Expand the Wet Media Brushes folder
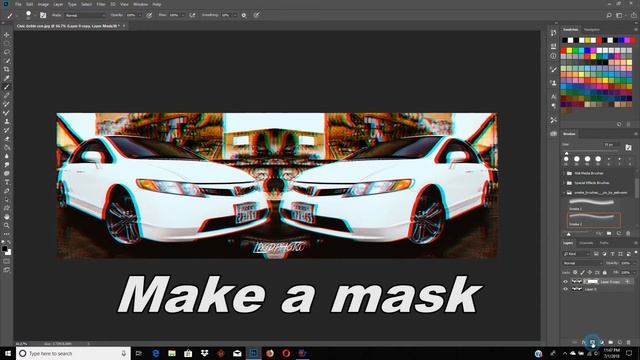Screen dimensions: 640x360 564,173
